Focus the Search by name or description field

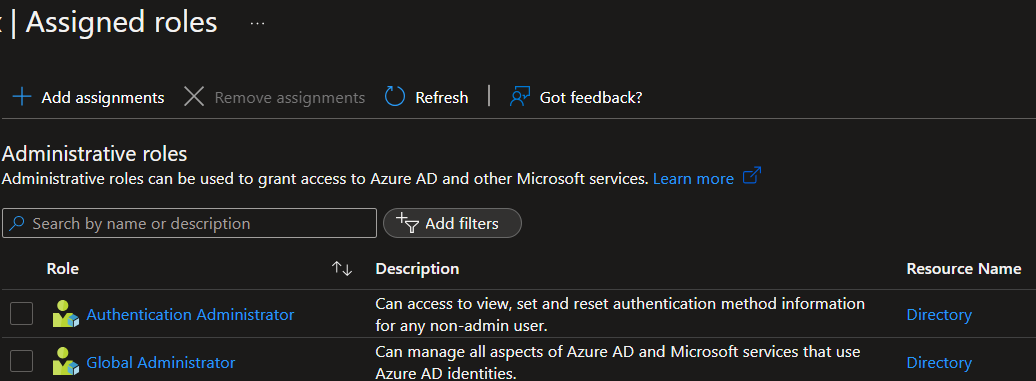pos(189,223)
